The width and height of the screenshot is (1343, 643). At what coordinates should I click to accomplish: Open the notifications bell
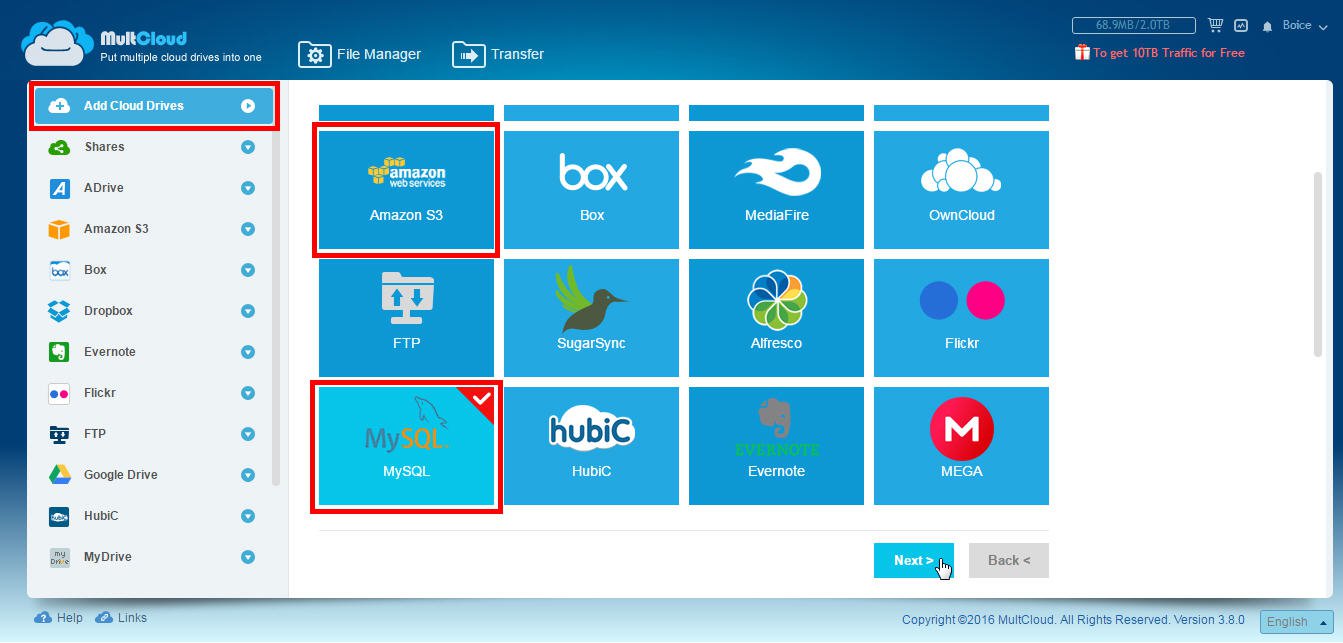[x=1268, y=26]
